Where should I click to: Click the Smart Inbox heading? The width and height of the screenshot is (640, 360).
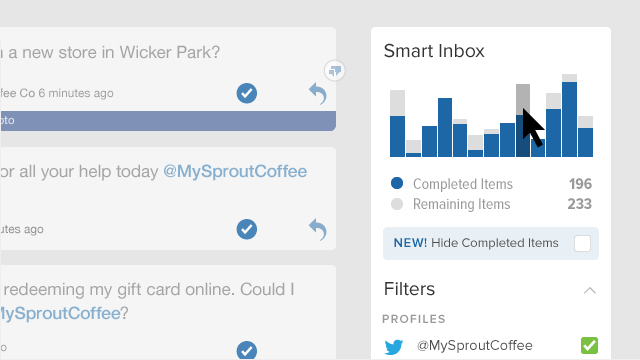click(x=434, y=51)
